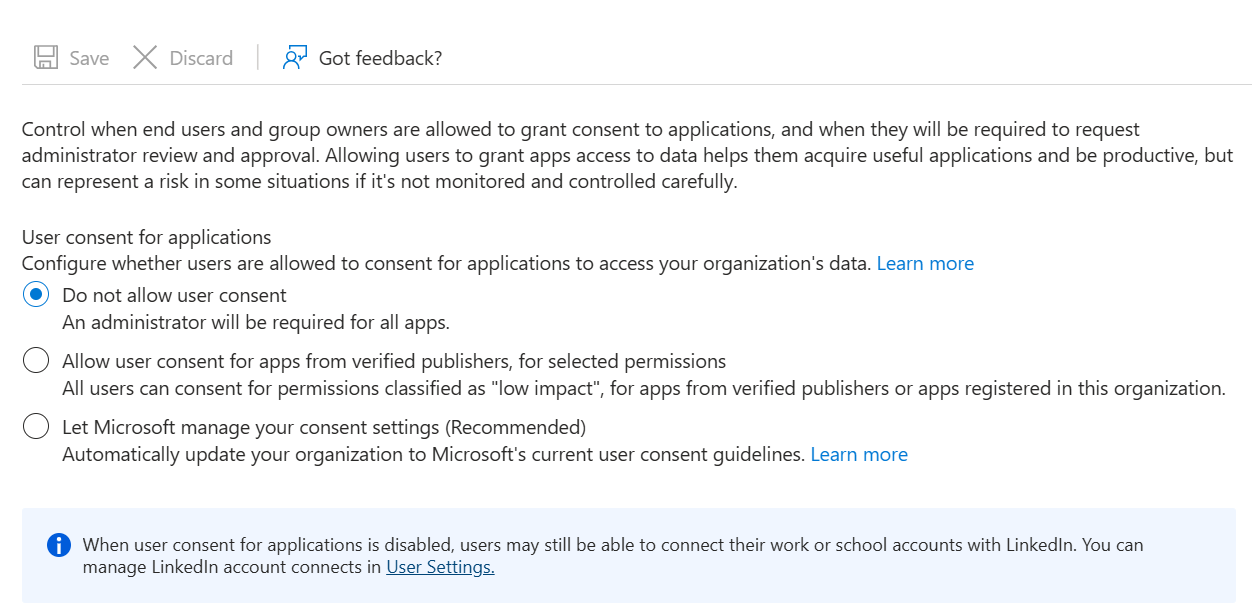Click the 'User consent for applications' heading
Image resolution: width=1252 pixels, height=611 pixels.
146,237
